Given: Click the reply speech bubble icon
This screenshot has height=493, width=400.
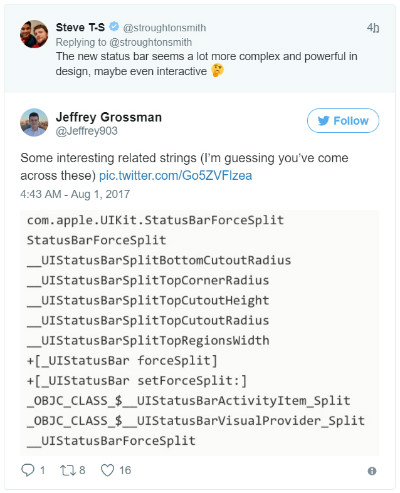Looking at the screenshot, I should click(x=28, y=470).
